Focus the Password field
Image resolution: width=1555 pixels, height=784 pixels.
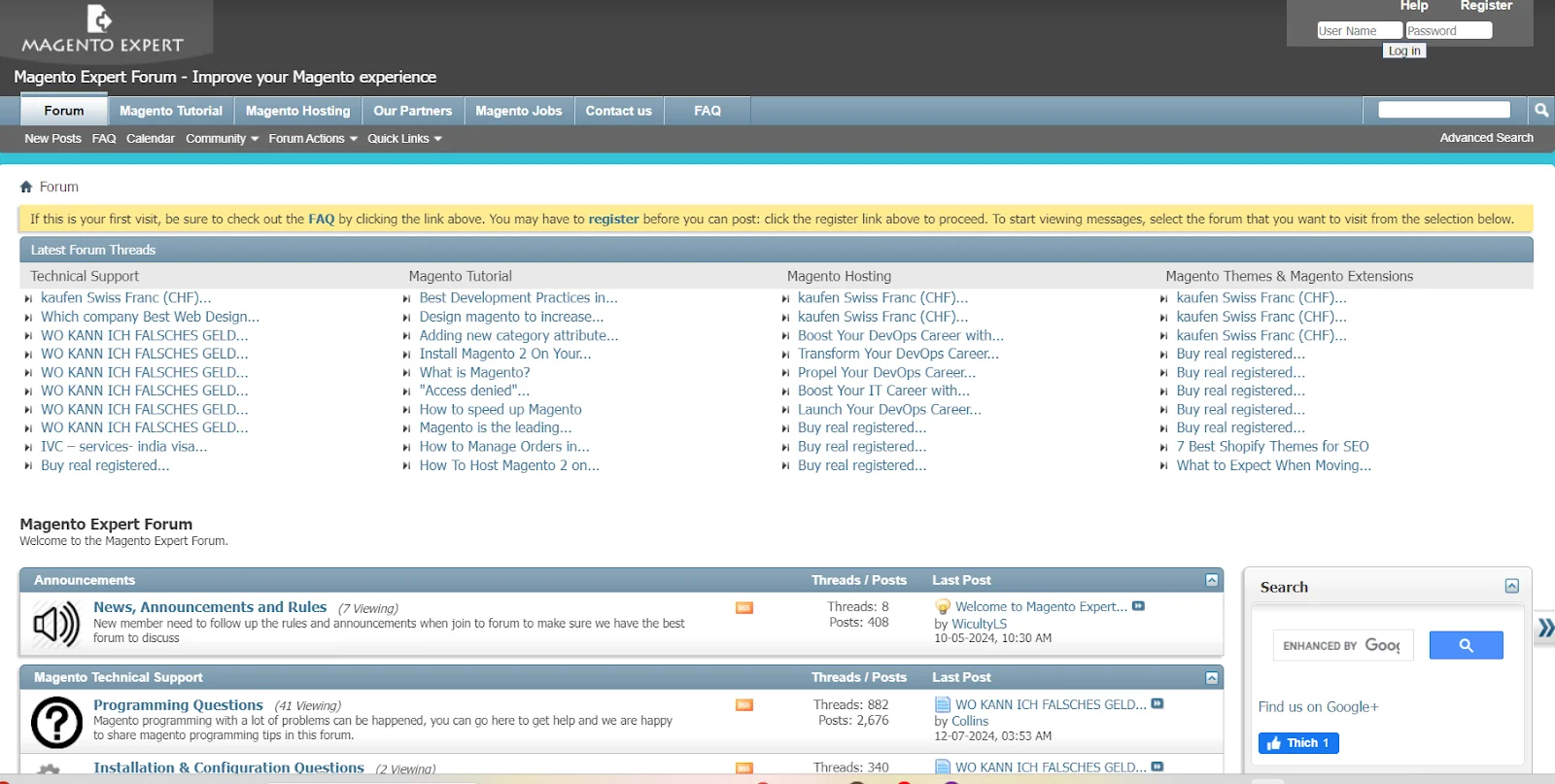pyautogui.click(x=1448, y=30)
